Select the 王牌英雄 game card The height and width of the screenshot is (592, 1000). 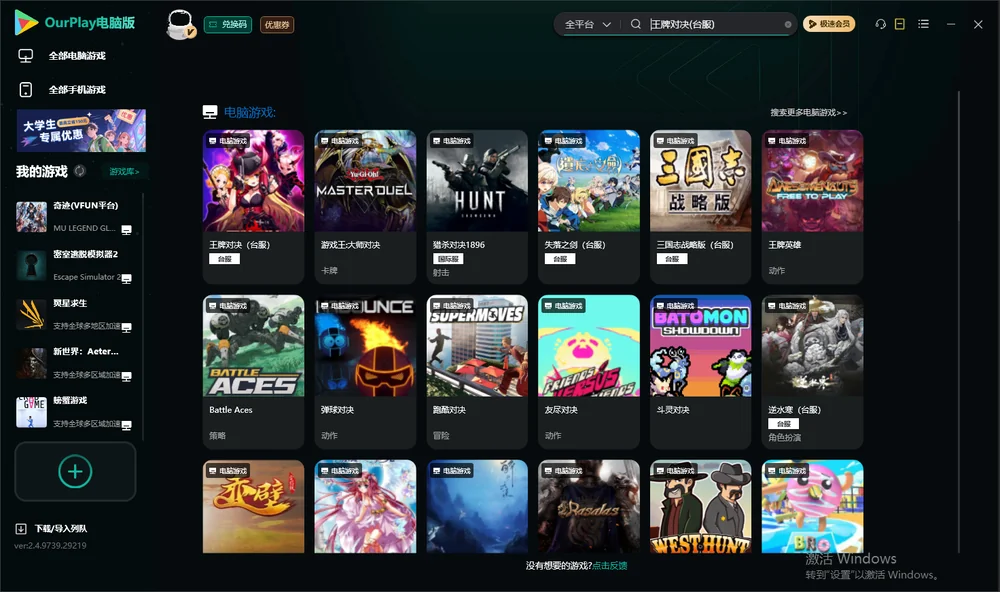[812, 207]
